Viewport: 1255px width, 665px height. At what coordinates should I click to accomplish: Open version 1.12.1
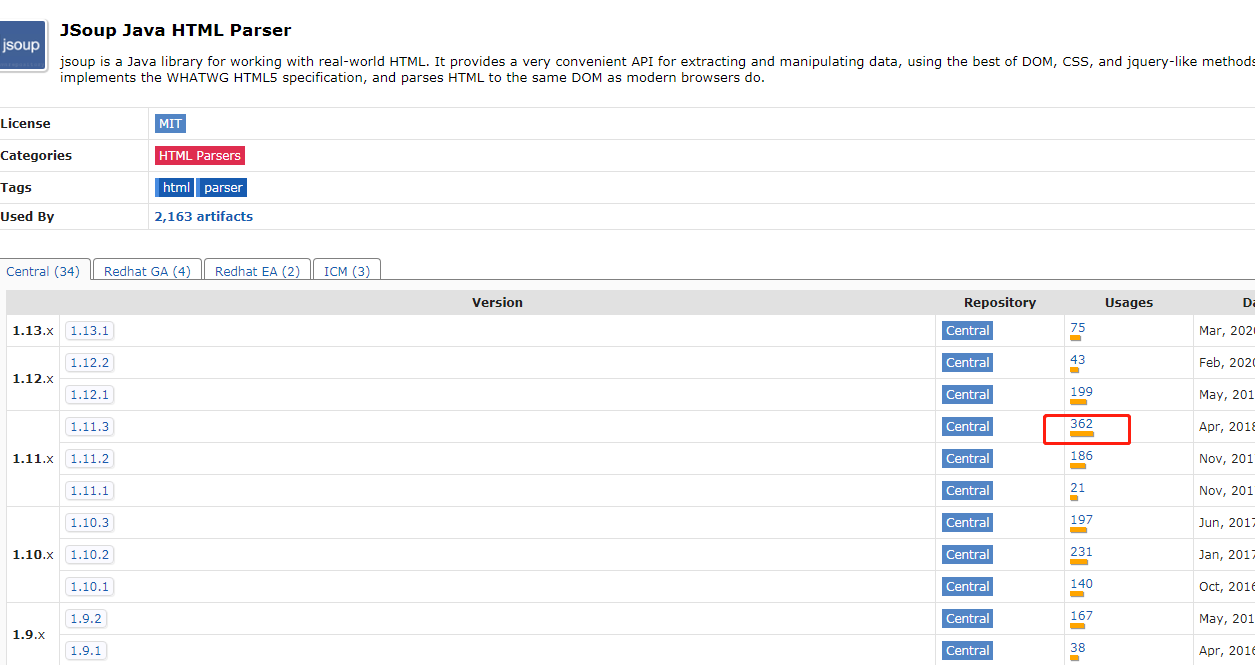tap(90, 395)
